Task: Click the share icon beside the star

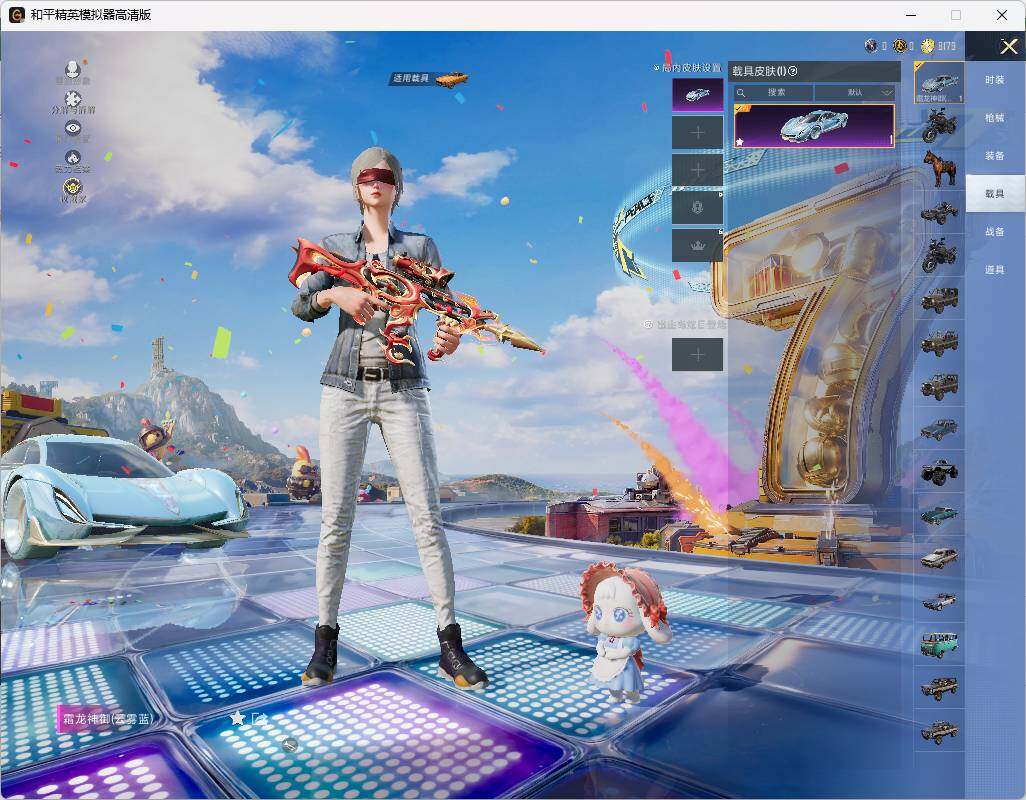Action: click(259, 718)
